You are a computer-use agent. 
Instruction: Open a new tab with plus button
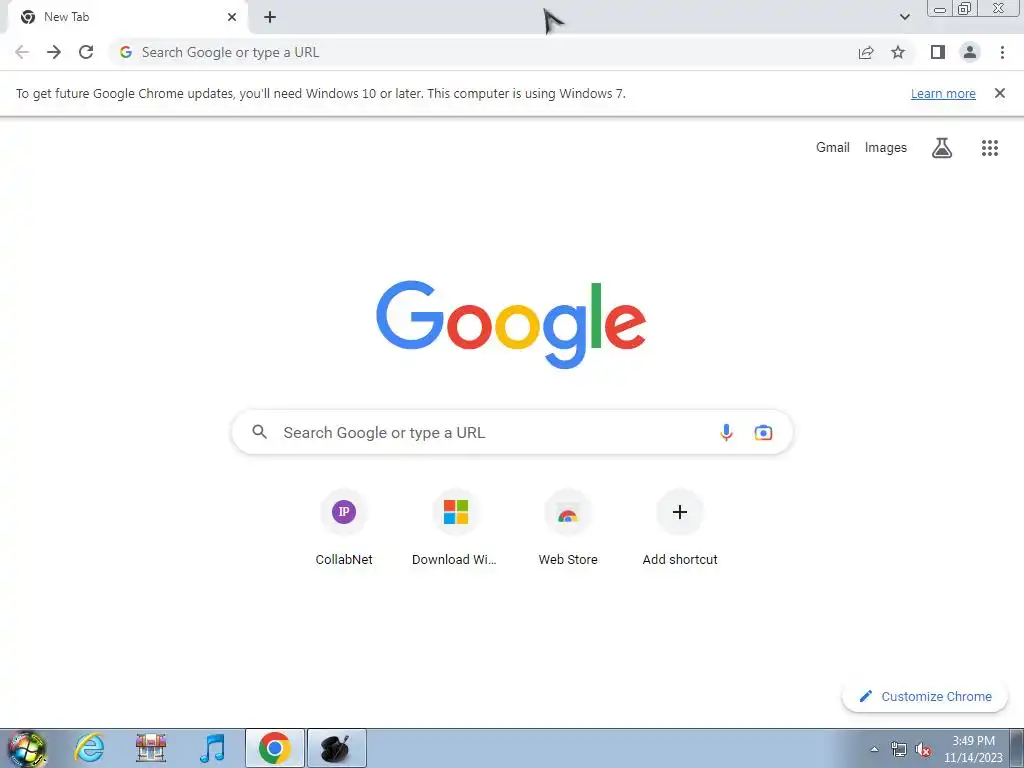pyautogui.click(x=270, y=17)
